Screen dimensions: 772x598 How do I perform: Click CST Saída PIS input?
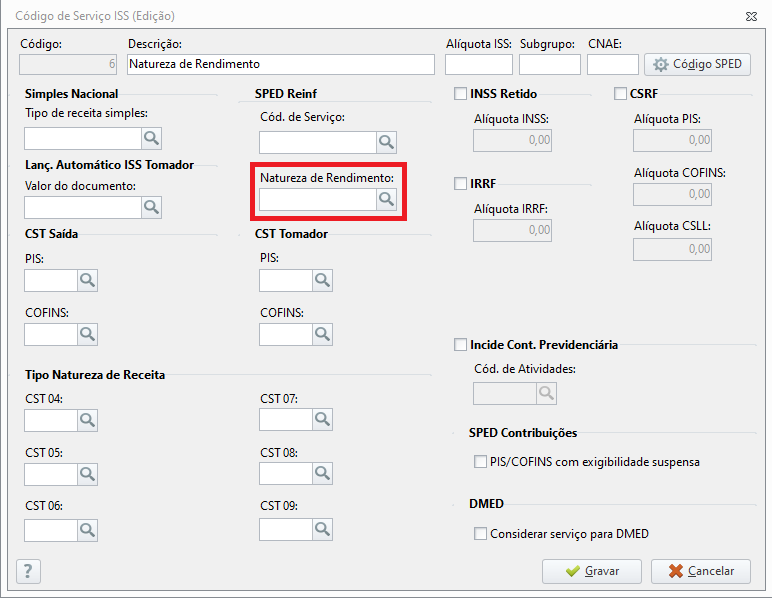pyautogui.click(x=51, y=280)
